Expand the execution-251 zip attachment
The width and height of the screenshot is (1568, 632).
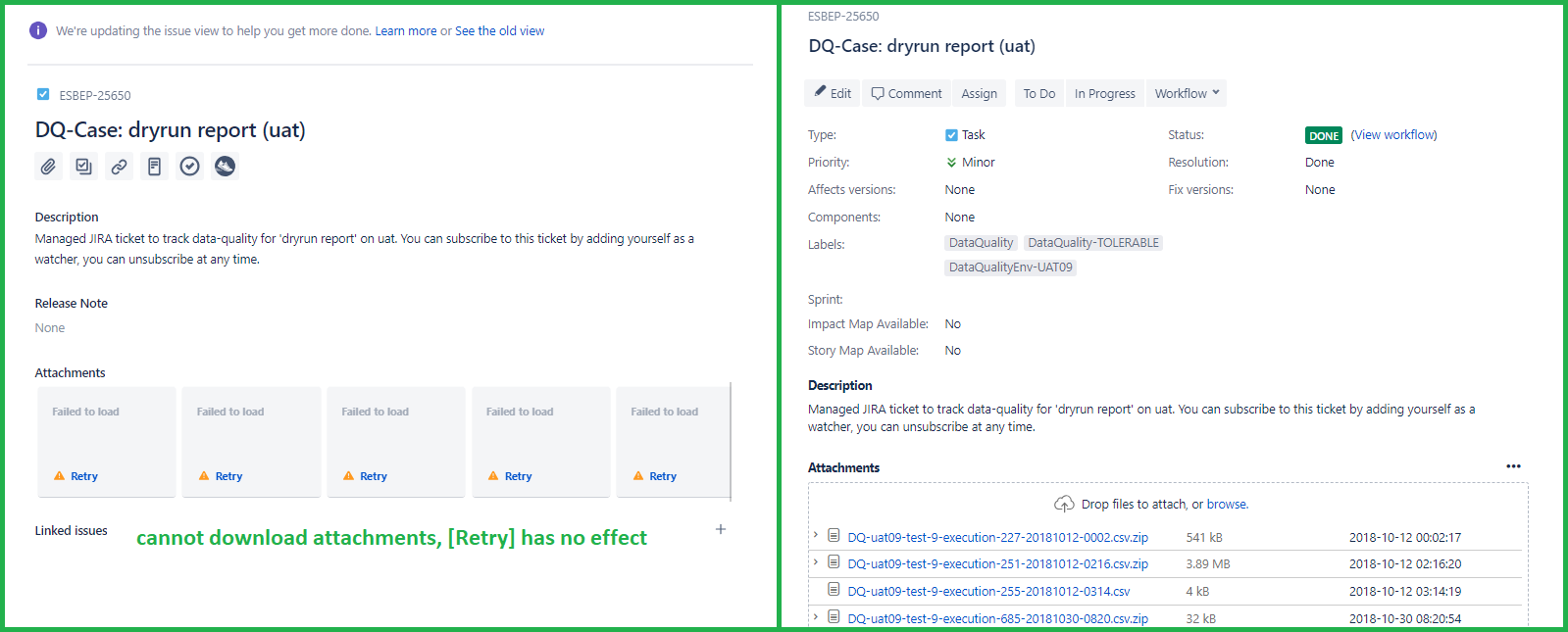tap(815, 561)
